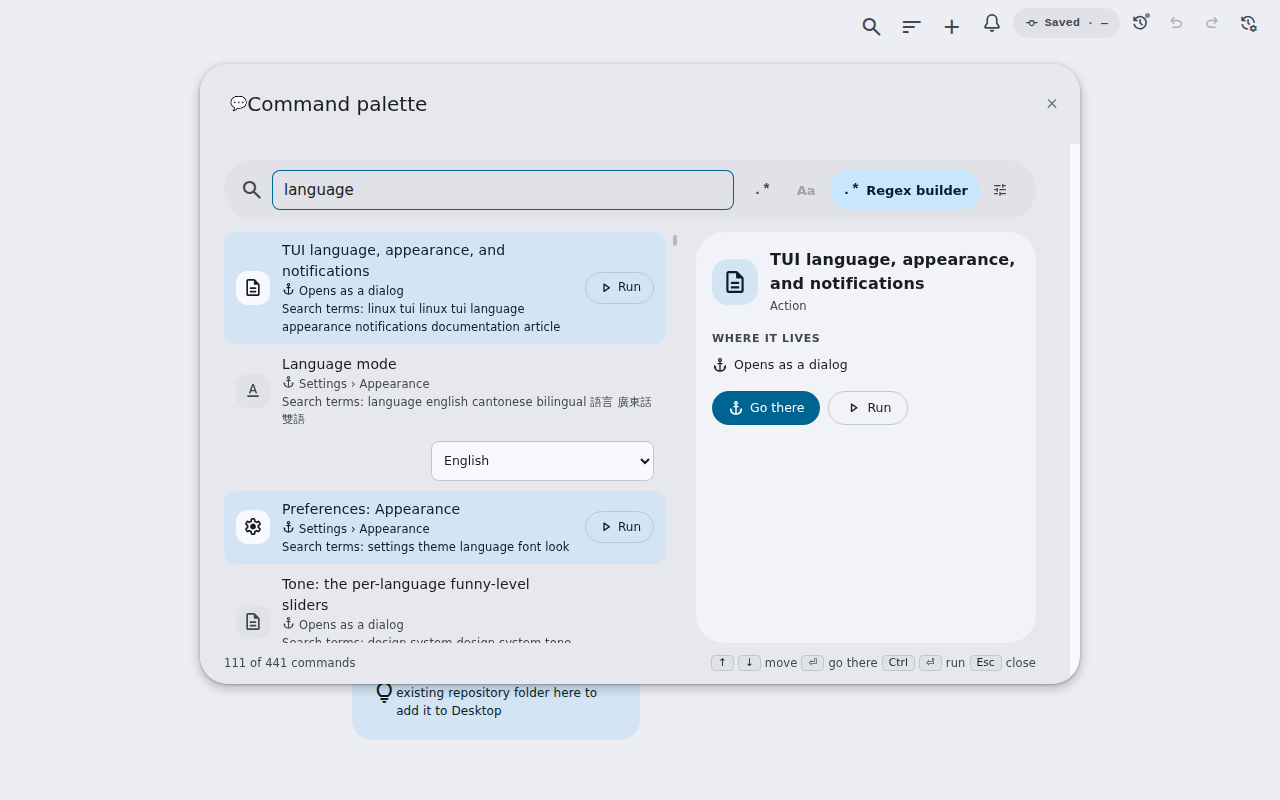1280x800 pixels.
Task: Click the gear icon for Preferences: Appearance
Action: click(x=253, y=527)
